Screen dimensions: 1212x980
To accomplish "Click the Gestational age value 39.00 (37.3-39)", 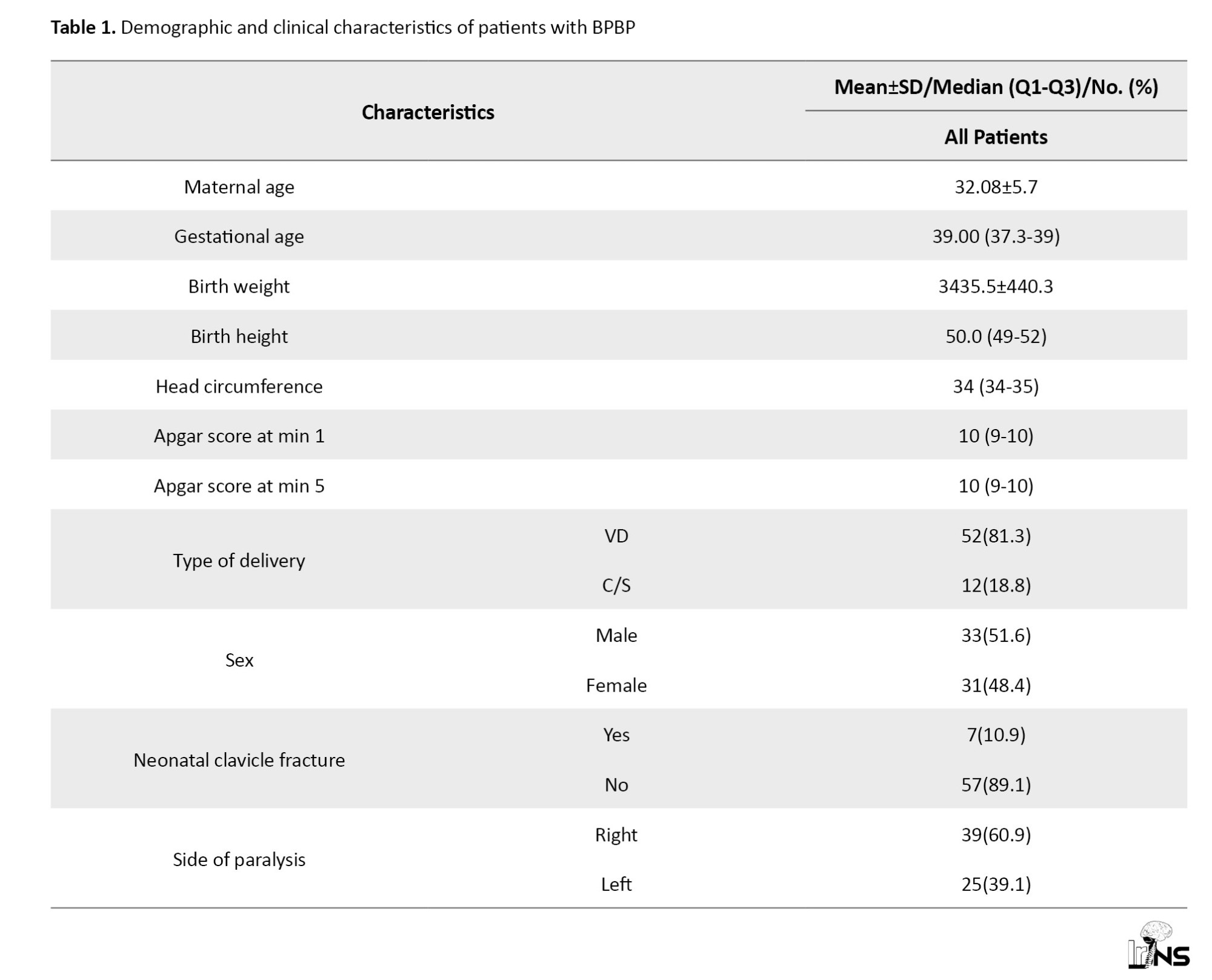I will coord(996,236).
